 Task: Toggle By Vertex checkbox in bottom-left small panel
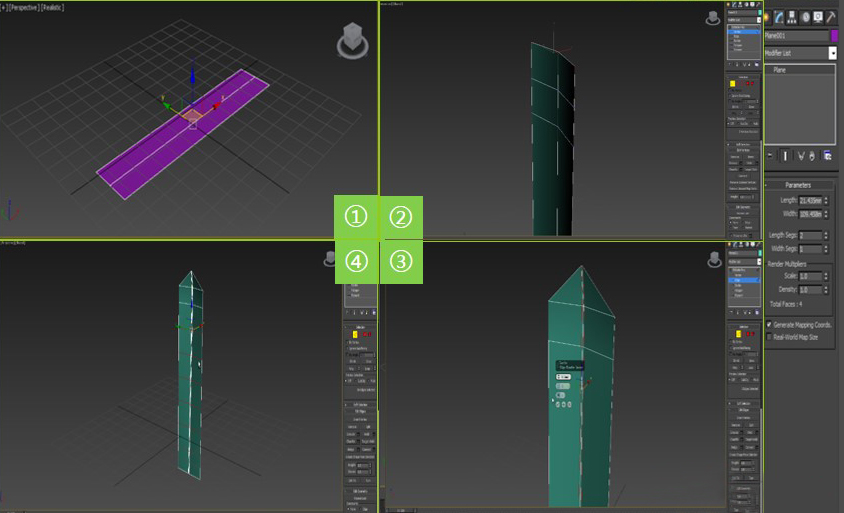coord(348,342)
